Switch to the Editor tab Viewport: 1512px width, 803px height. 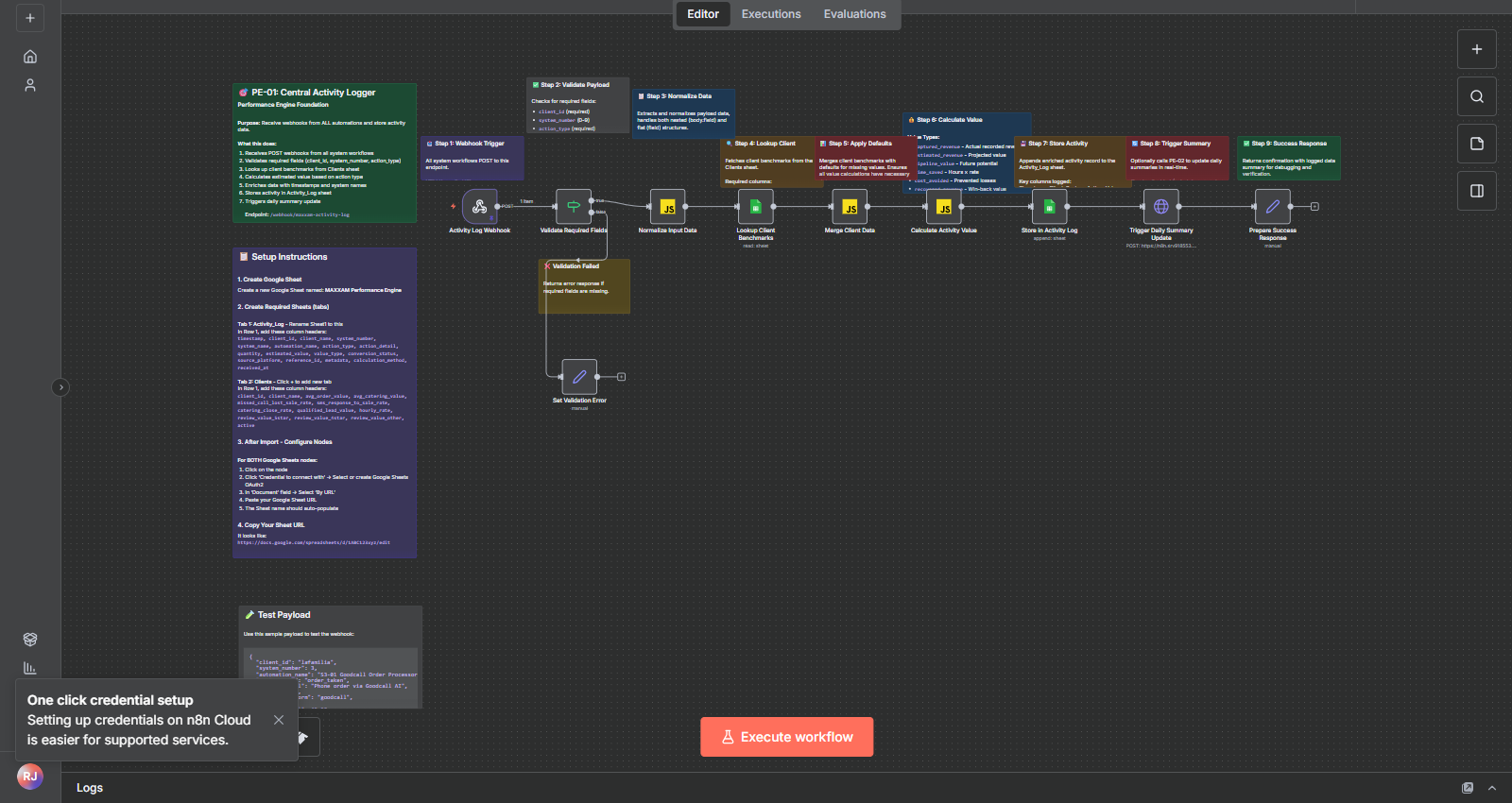click(x=703, y=14)
